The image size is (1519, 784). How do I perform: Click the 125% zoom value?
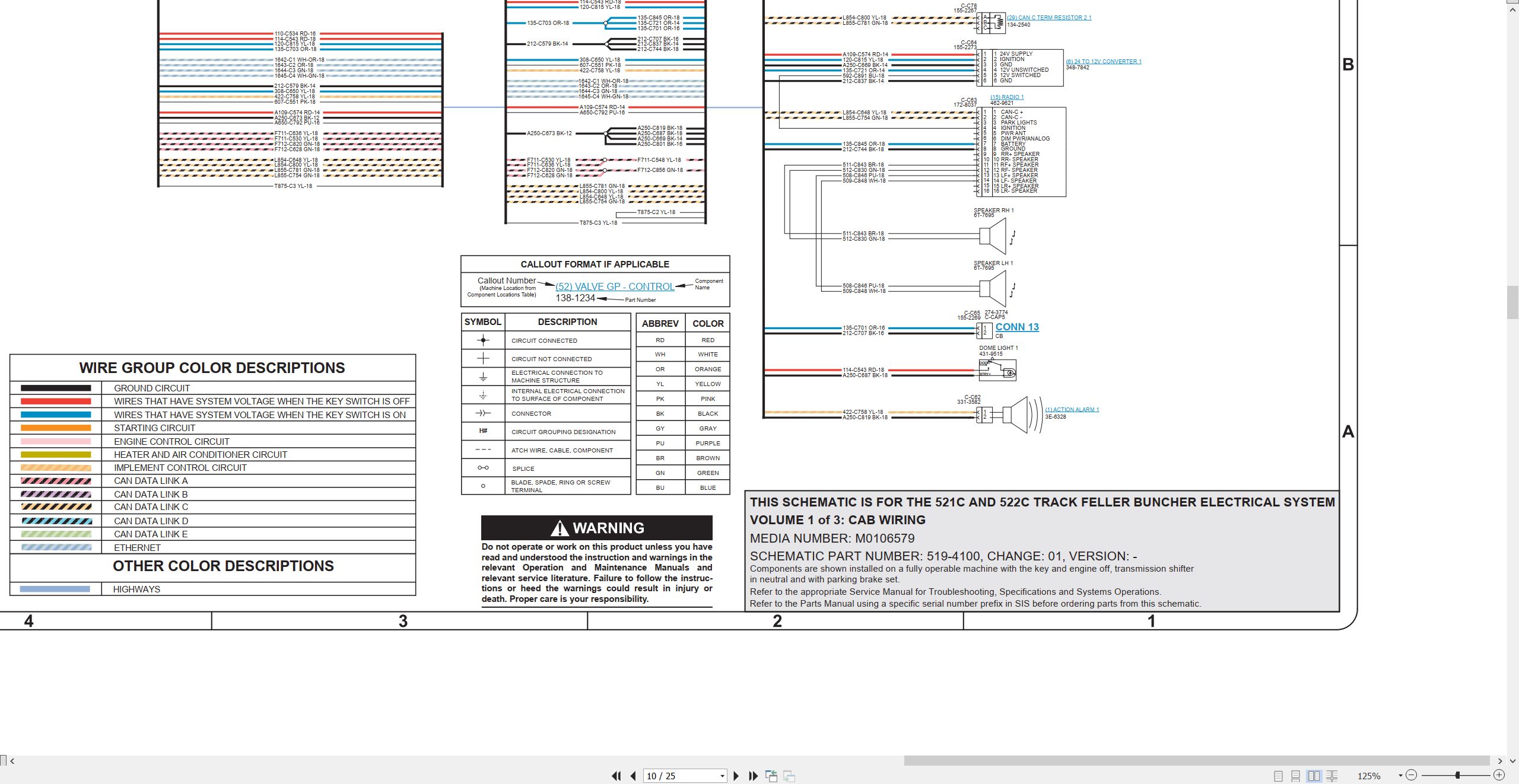tap(1369, 776)
